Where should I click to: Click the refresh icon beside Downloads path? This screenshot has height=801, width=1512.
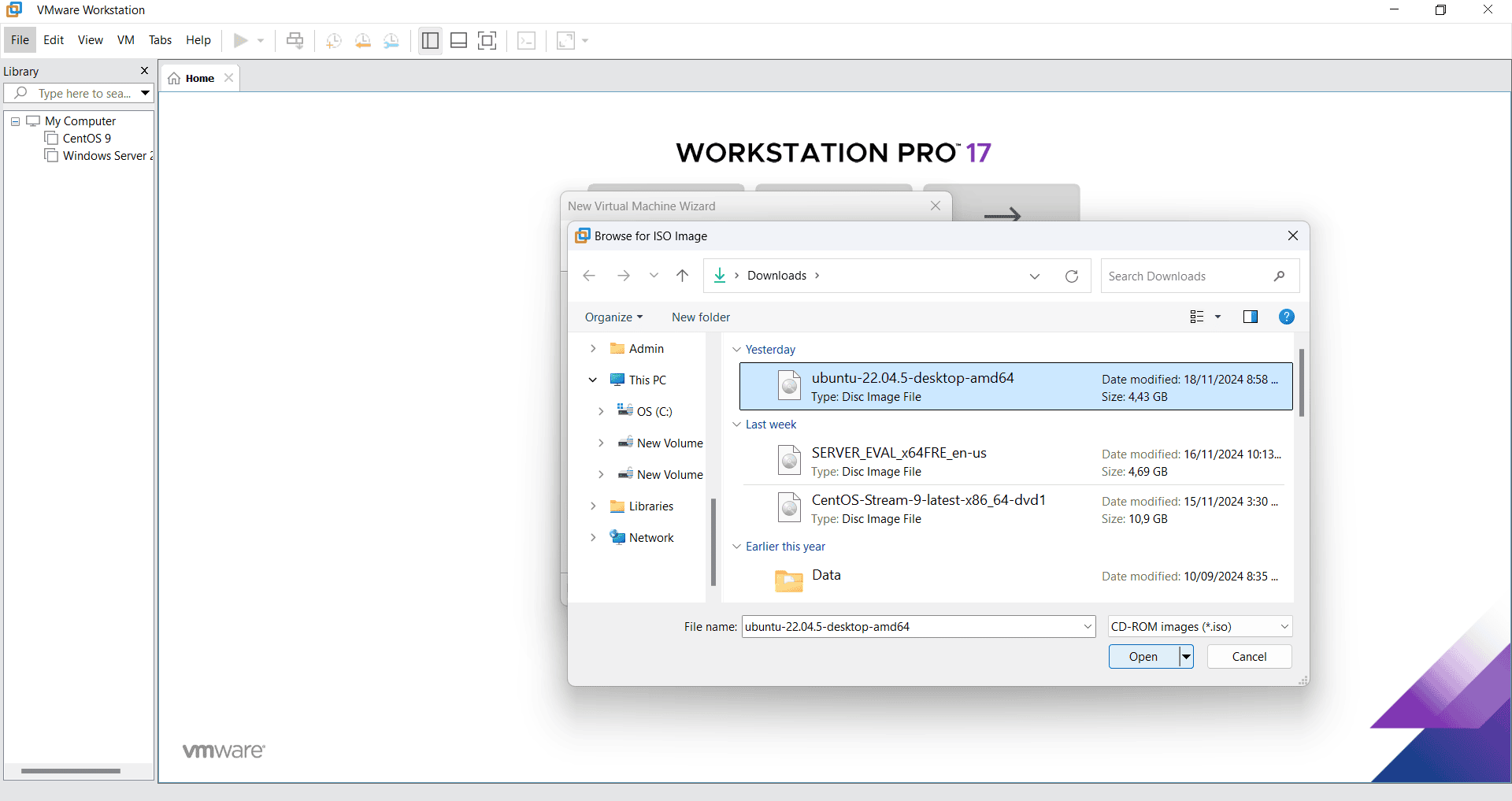[1071, 276]
